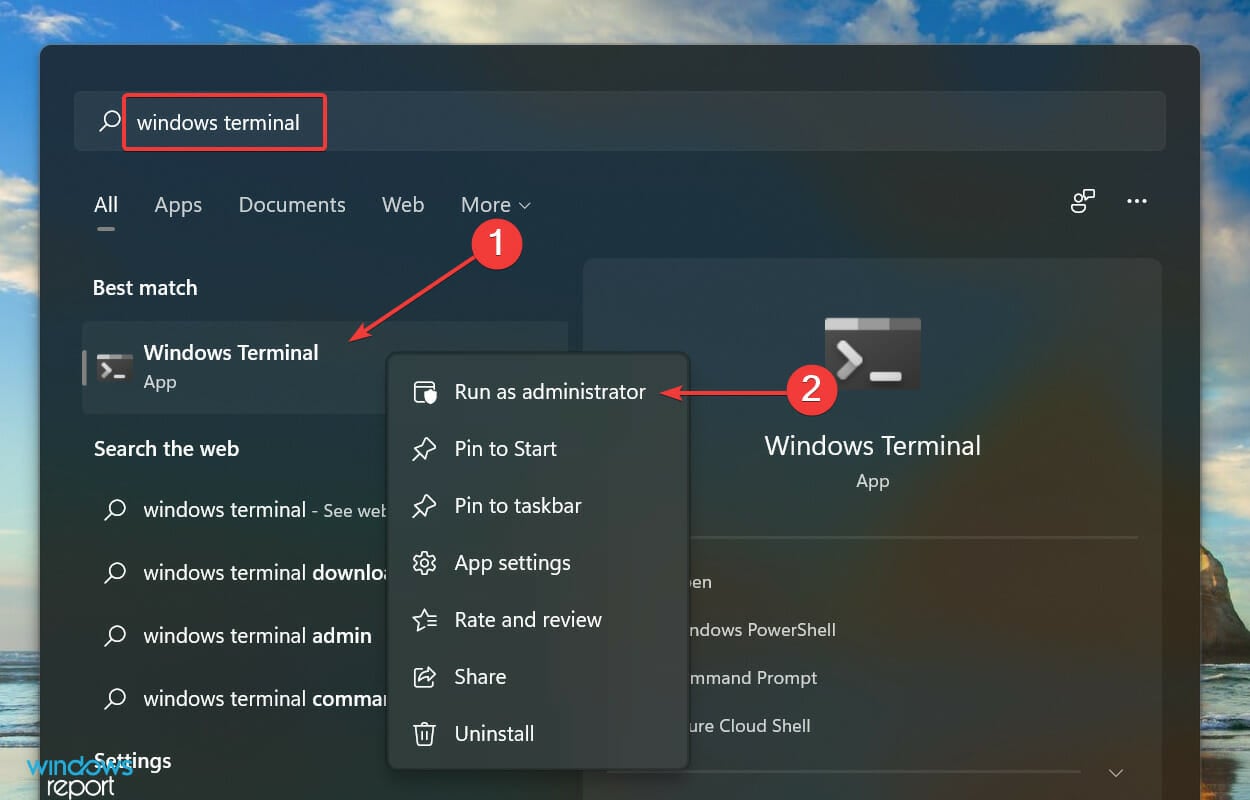Switch to the Apps tab
The width and height of the screenshot is (1250, 800).
(177, 205)
